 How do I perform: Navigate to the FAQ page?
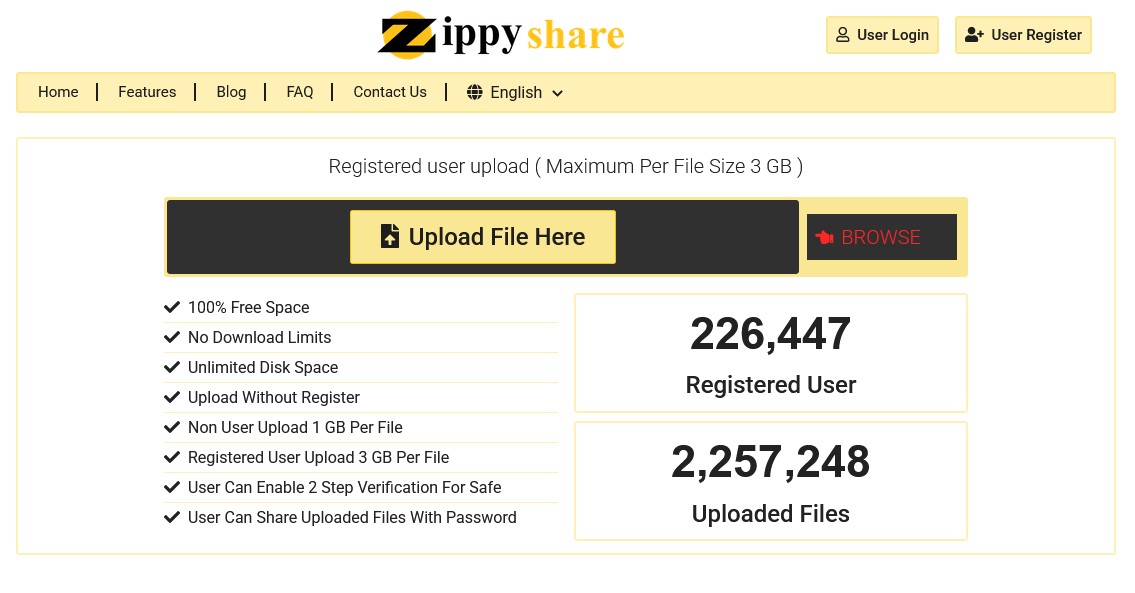(300, 92)
